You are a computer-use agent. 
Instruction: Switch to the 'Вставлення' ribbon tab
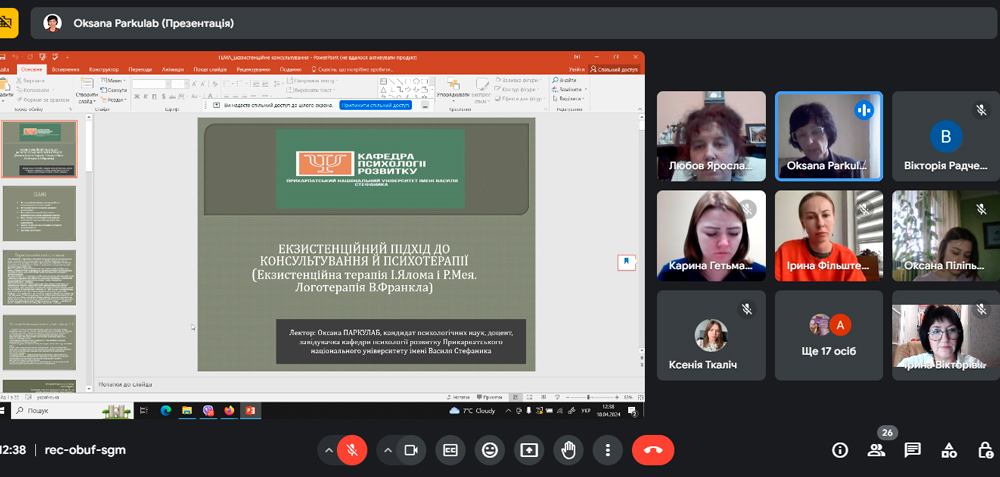point(66,69)
